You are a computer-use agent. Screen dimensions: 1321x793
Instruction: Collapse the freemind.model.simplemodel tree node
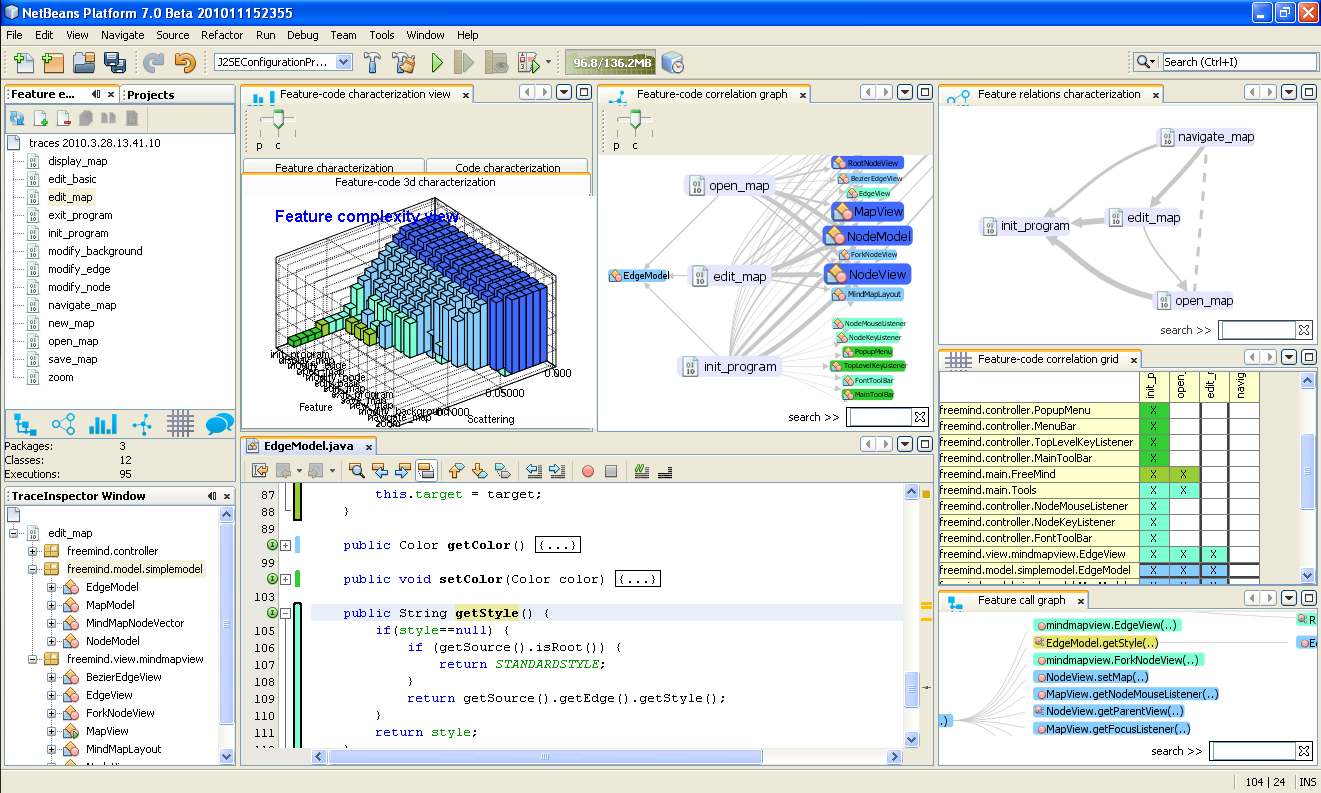(x=33, y=569)
